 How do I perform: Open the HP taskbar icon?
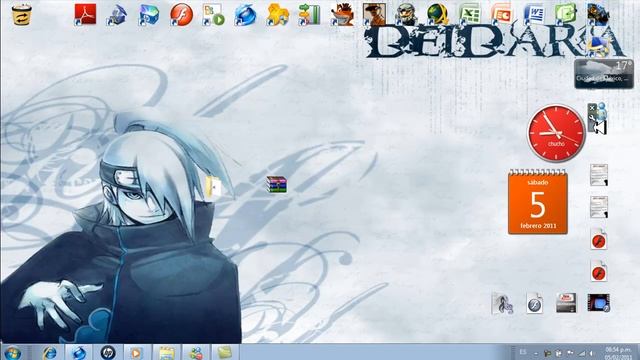click(x=108, y=353)
